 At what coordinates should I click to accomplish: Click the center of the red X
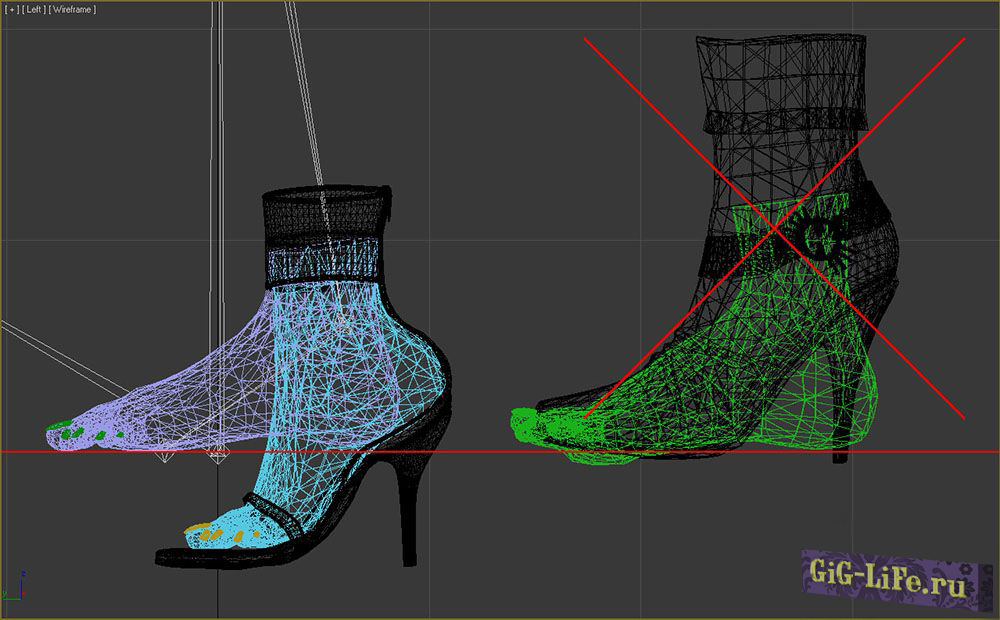pyautogui.click(x=775, y=230)
